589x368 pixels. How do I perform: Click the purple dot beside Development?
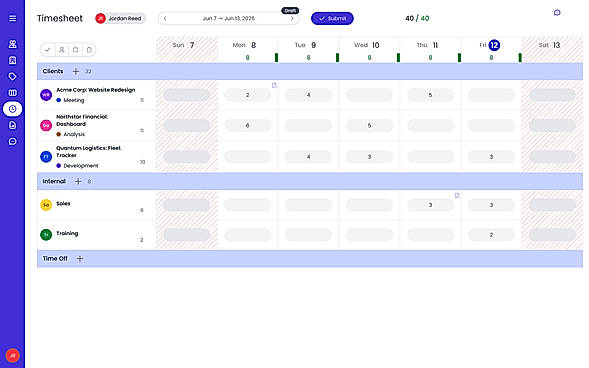[59, 166]
